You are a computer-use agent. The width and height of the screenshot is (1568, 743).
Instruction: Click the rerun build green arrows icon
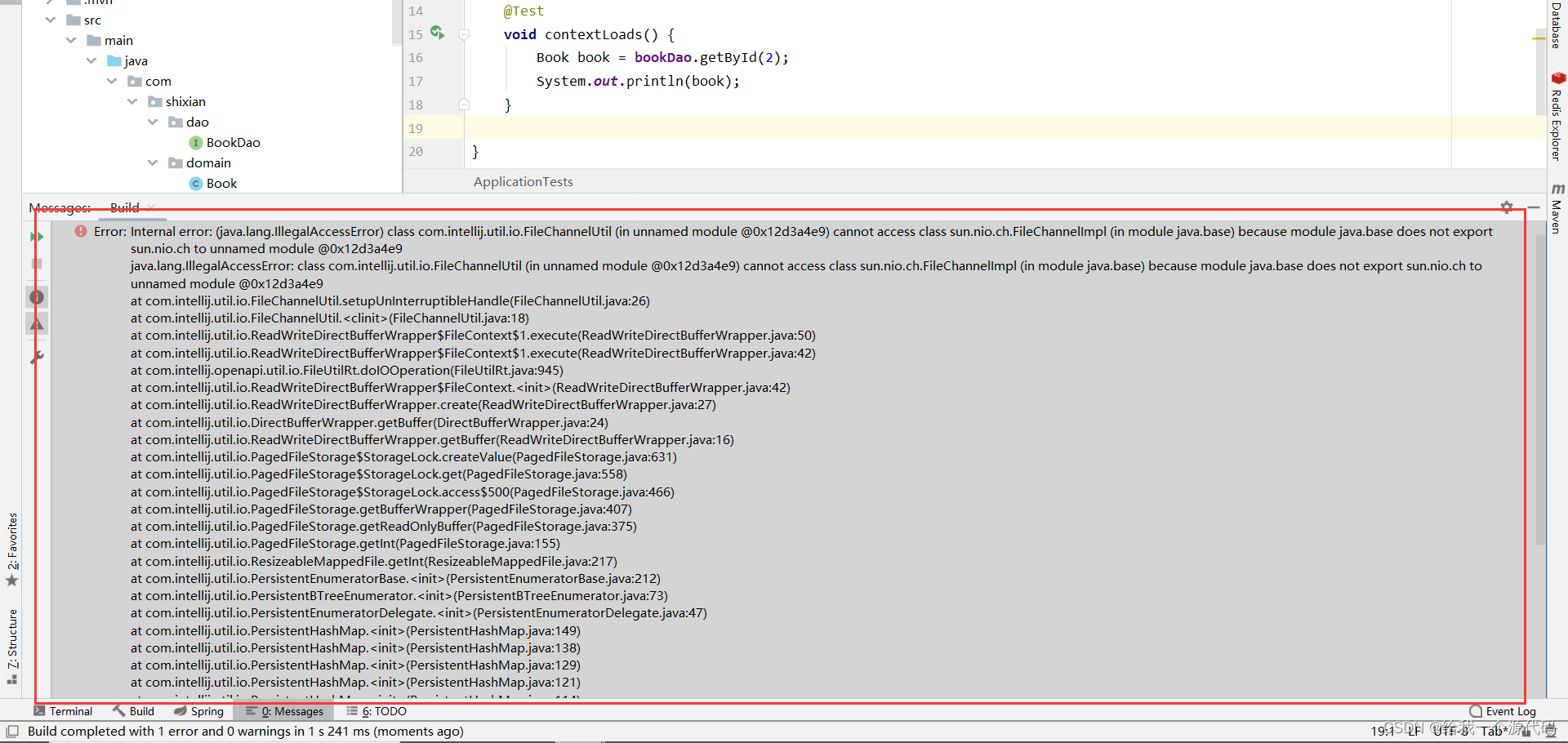pos(37,237)
